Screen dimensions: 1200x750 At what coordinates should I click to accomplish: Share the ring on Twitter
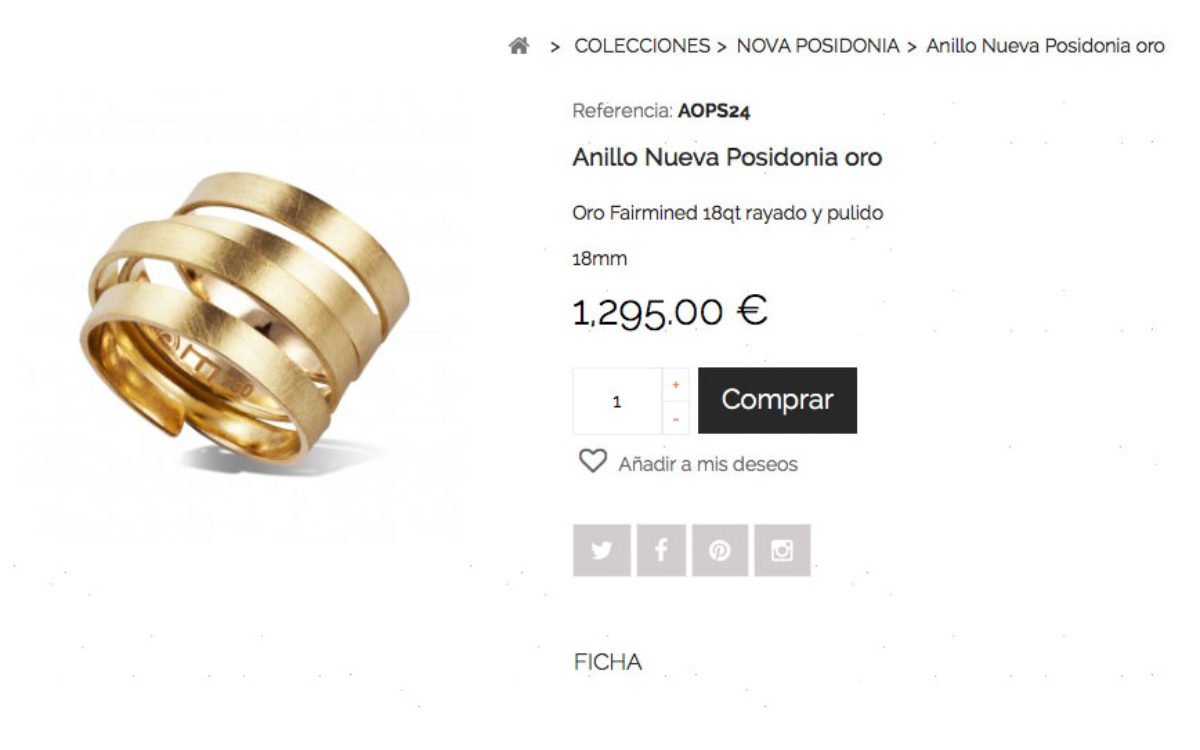(602, 550)
